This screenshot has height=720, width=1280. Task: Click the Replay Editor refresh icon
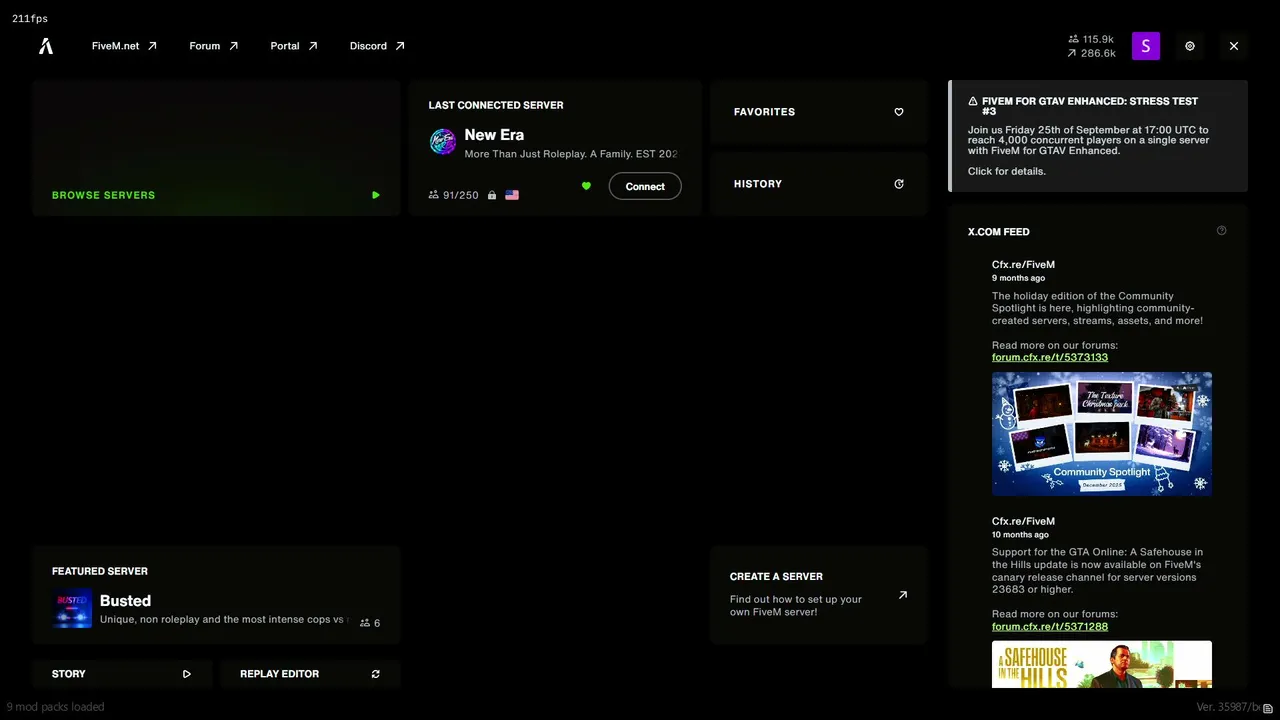(x=376, y=674)
